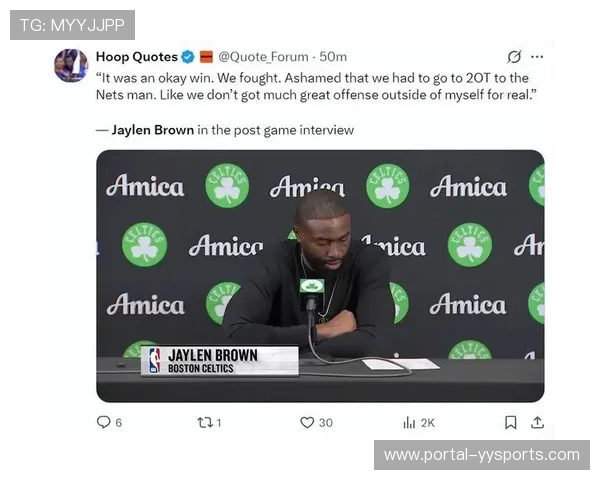Image resolution: width=600 pixels, height=480 pixels.
Task: Open Hoop Quotes profile avatar
Action: pos(71,65)
